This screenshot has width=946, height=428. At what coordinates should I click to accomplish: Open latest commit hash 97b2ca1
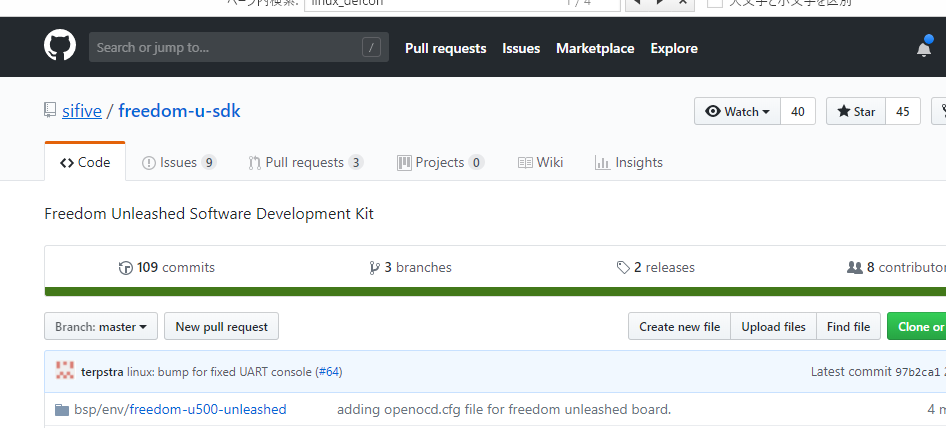coord(917,372)
